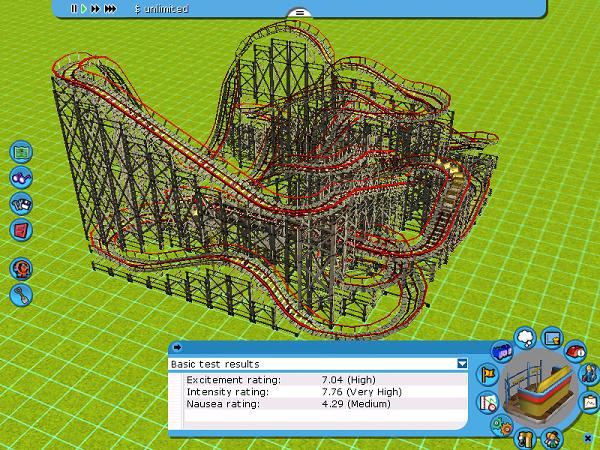The height and width of the screenshot is (450, 600).
Task: Select the 'Nausea rating:' row
Action: coord(325,404)
